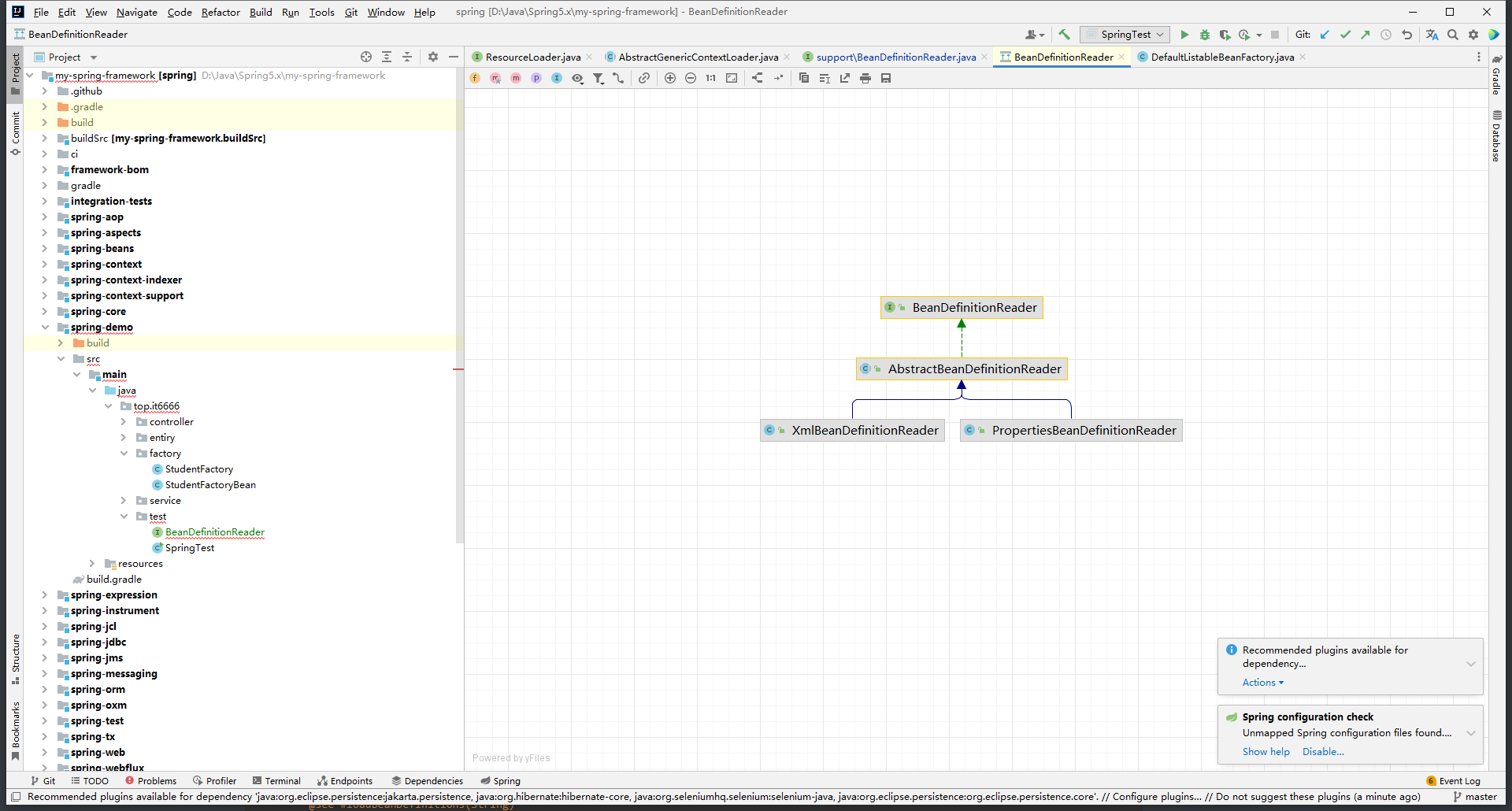Copy the diagram to the clipboard
This screenshot has width=1512, height=811.
coord(804,78)
